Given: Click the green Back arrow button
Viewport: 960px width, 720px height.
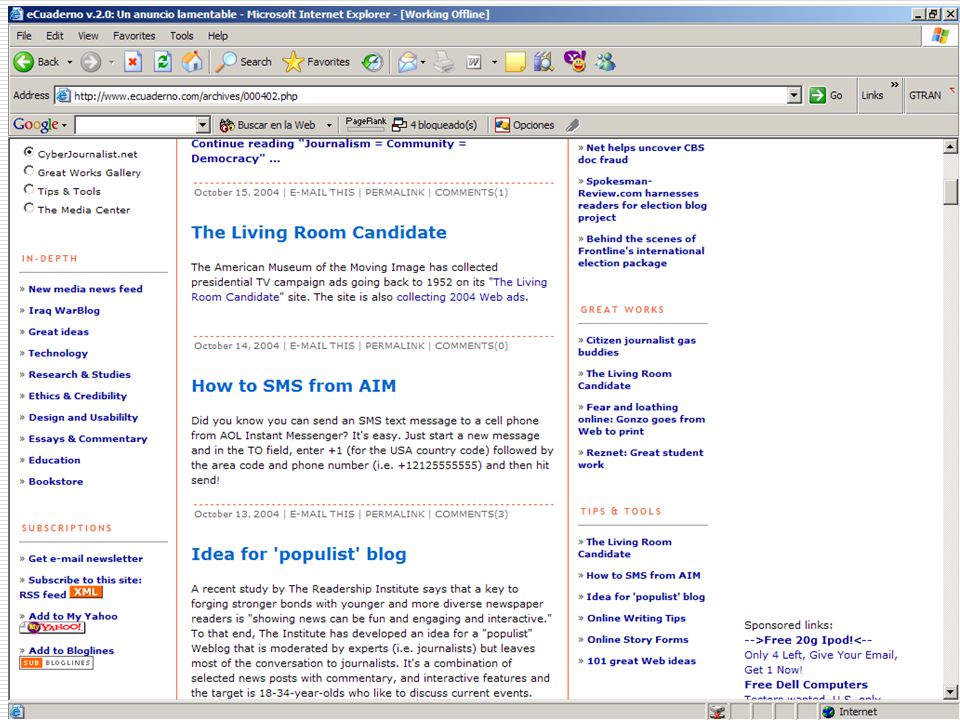Looking at the screenshot, I should [x=24, y=62].
